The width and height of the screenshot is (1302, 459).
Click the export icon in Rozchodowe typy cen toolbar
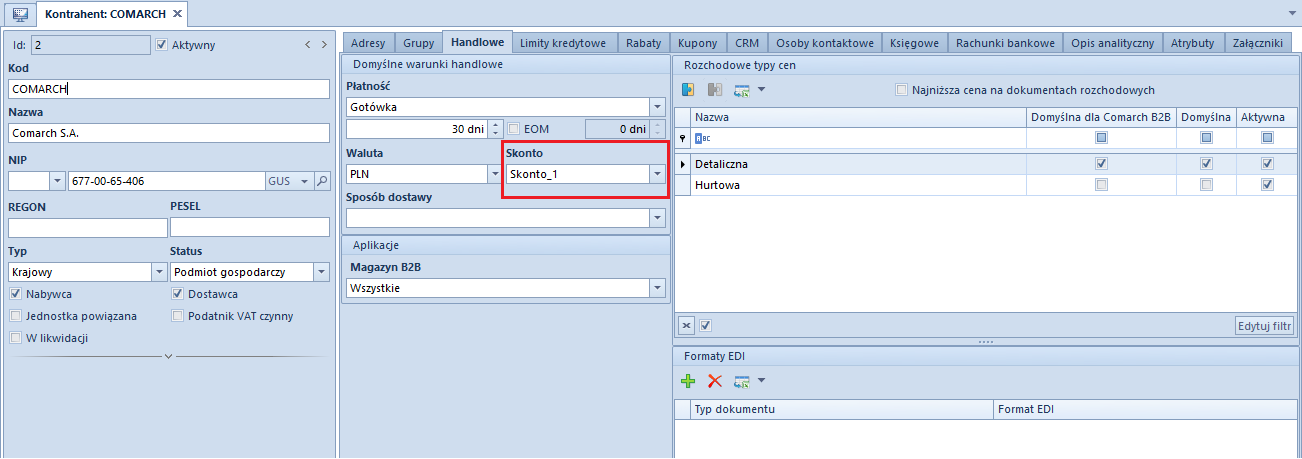coord(742,90)
